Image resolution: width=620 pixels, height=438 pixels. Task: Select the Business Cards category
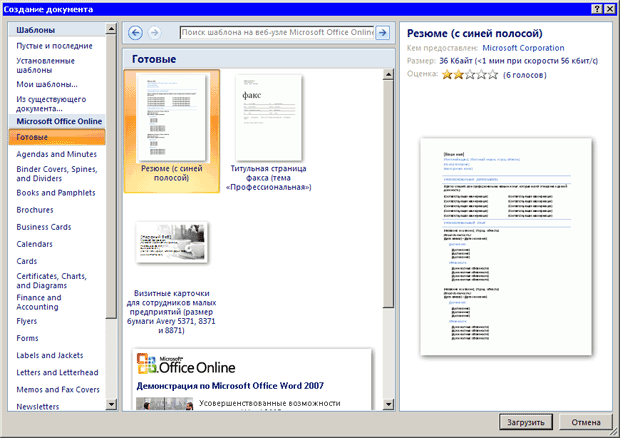point(43,227)
